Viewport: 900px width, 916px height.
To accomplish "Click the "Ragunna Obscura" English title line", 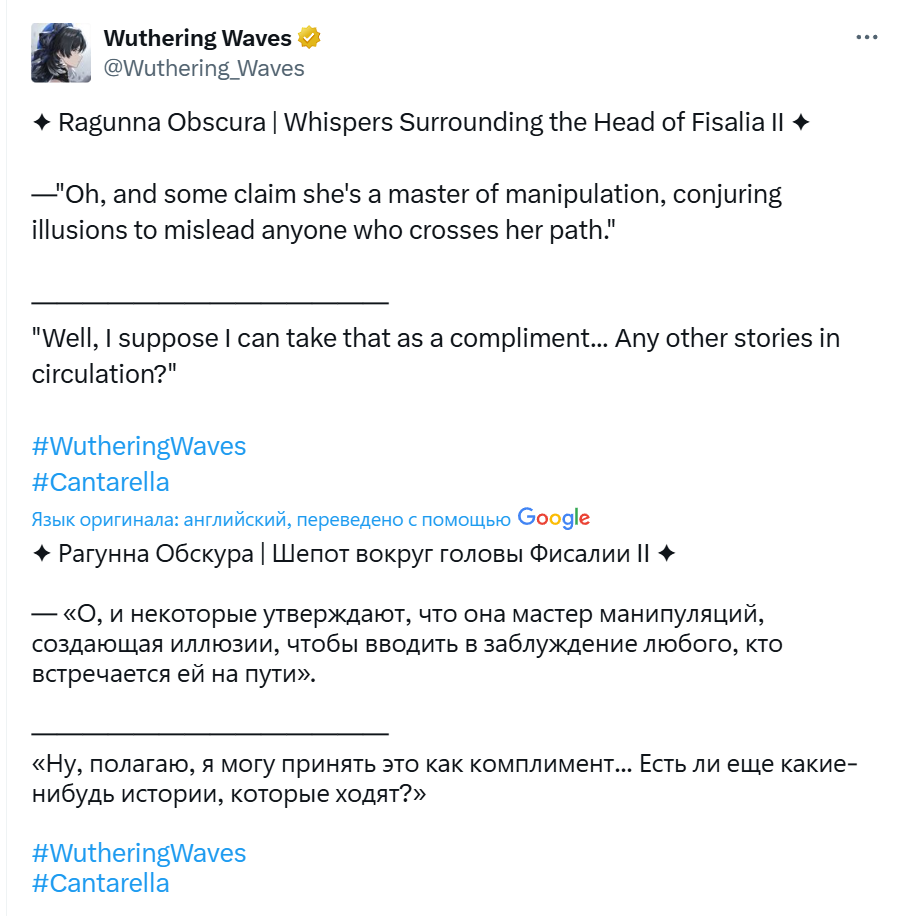I will click(x=421, y=123).
